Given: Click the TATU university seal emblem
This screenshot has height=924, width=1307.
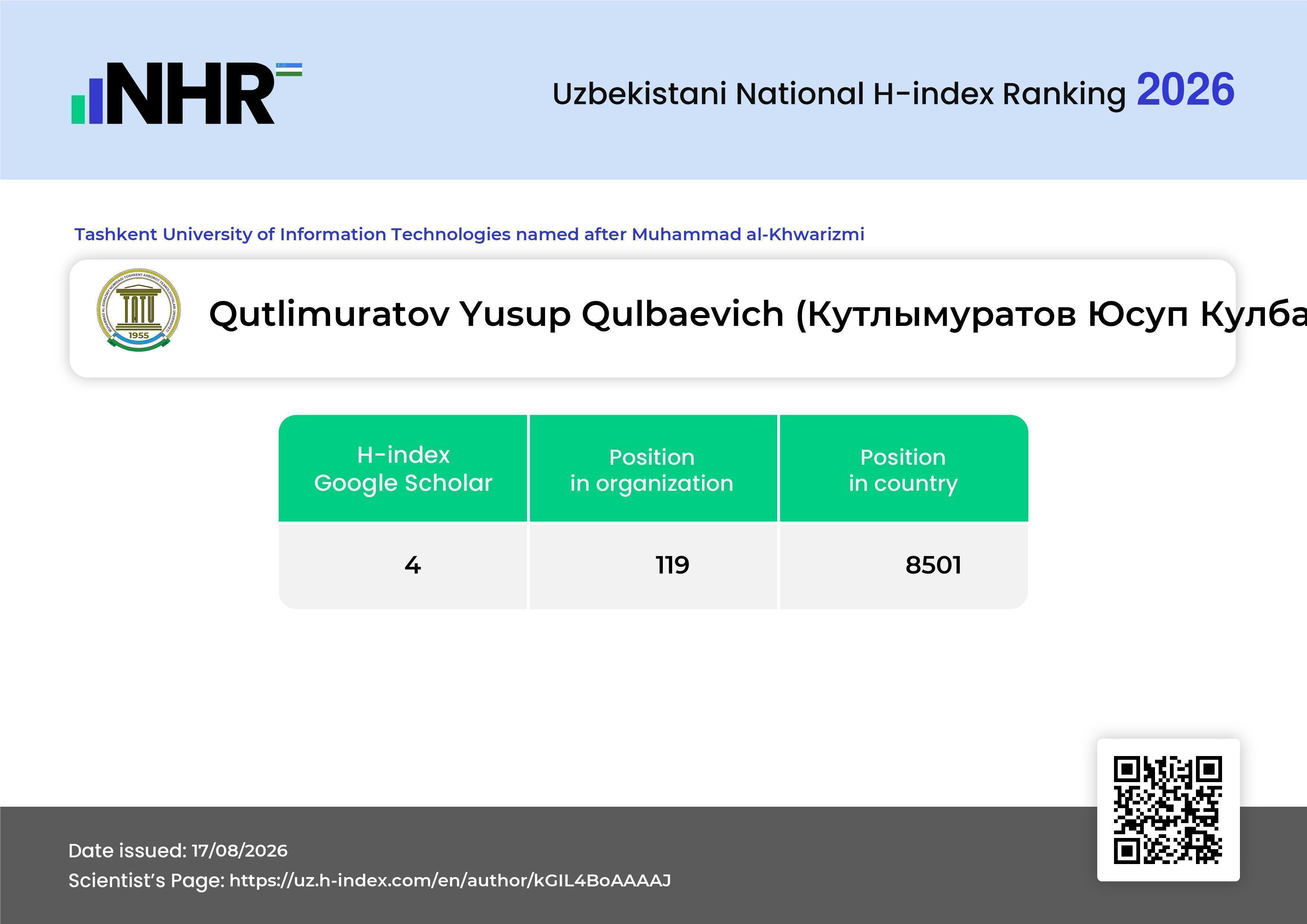Looking at the screenshot, I should coord(139,310).
